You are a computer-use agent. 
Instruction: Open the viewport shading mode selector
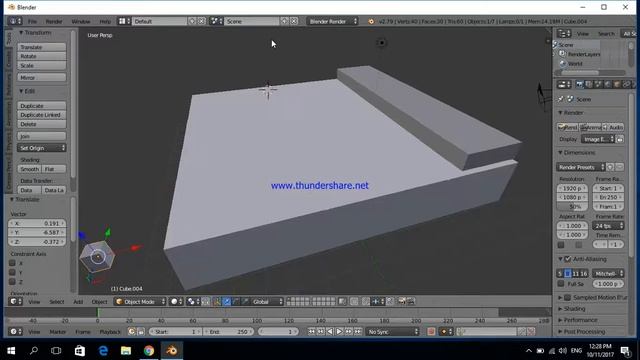pos(177,302)
